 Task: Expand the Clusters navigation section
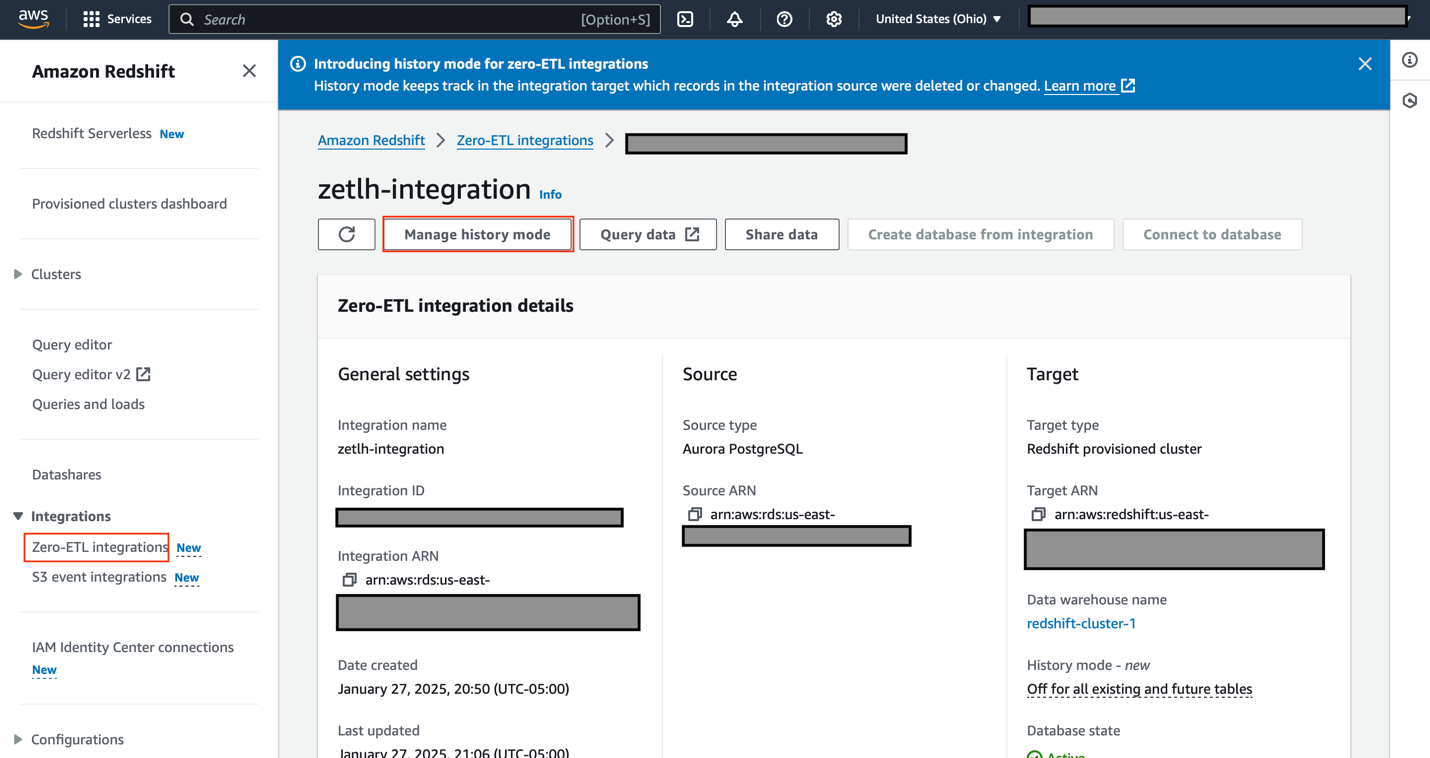tap(18, 274)
